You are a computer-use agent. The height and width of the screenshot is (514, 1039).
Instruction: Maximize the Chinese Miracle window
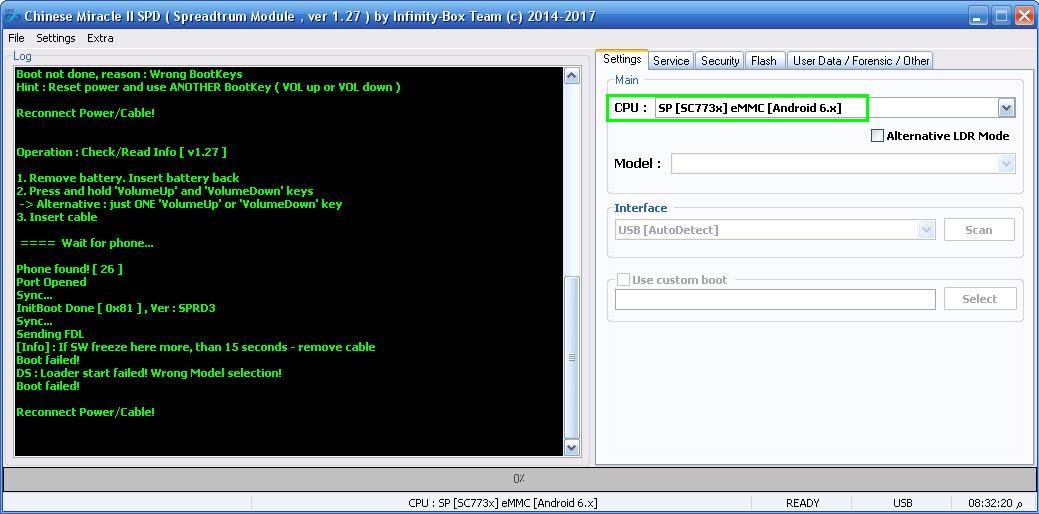coord(1001,17)
